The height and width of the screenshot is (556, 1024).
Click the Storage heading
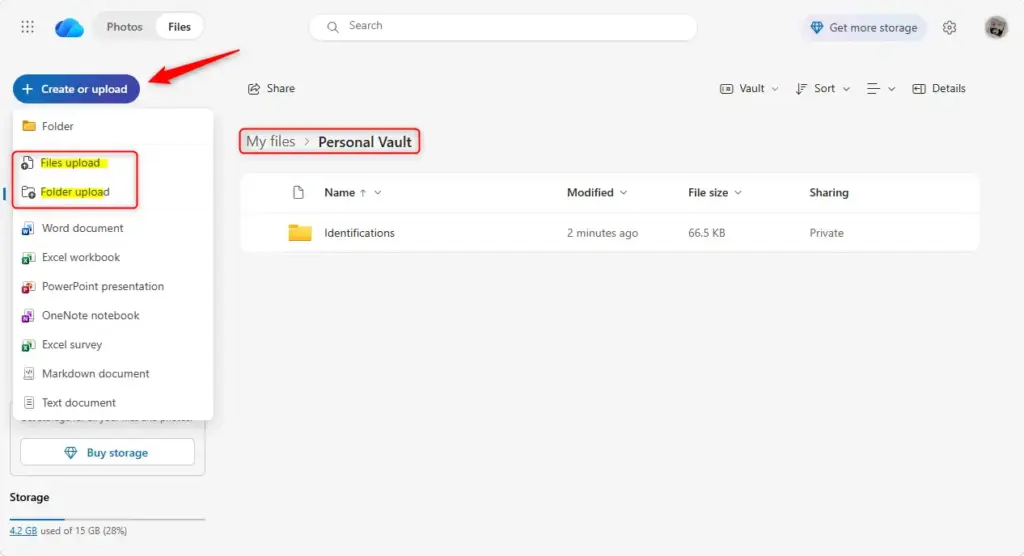click(x=29, y=497)
